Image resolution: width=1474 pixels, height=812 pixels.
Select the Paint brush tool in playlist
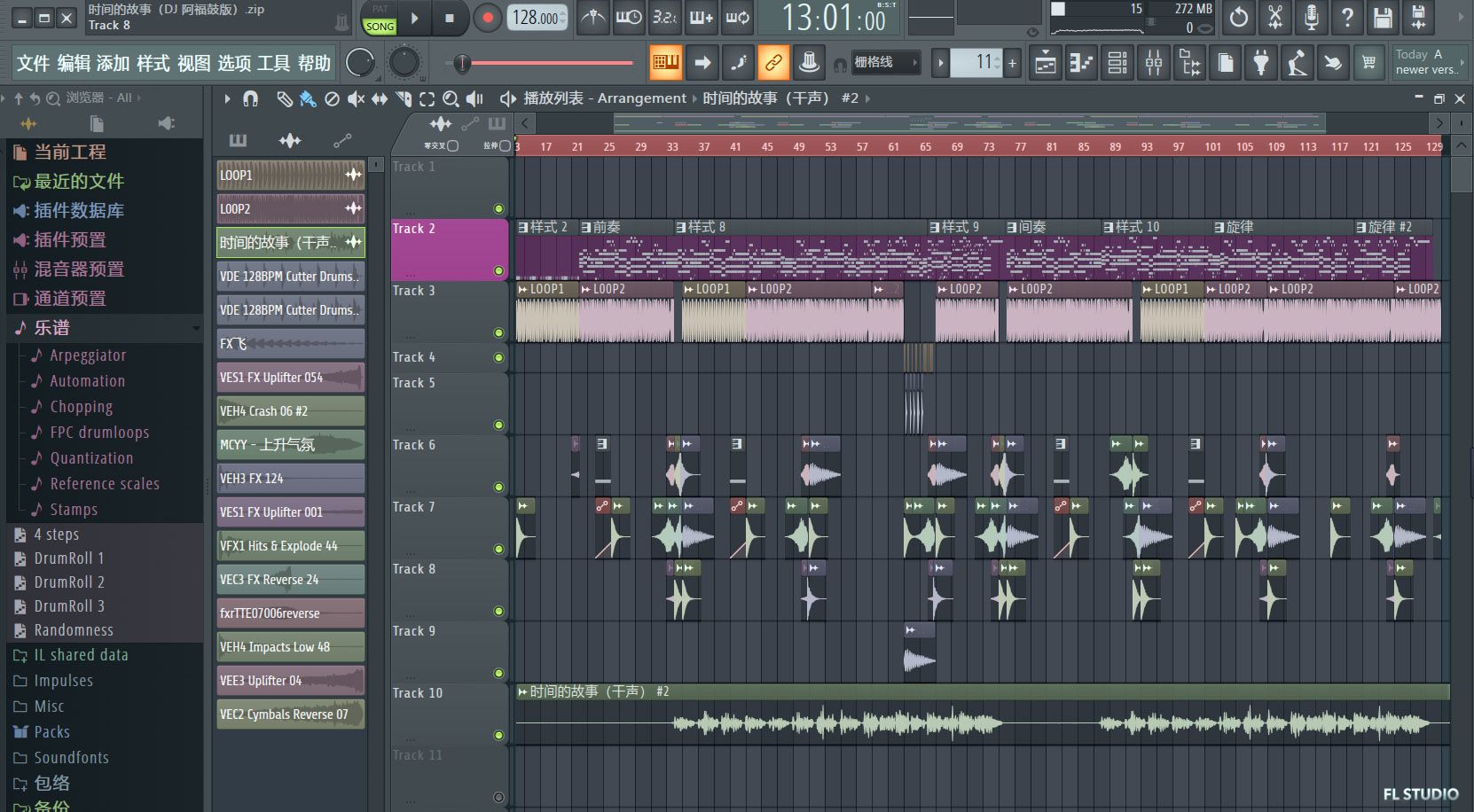308,98
